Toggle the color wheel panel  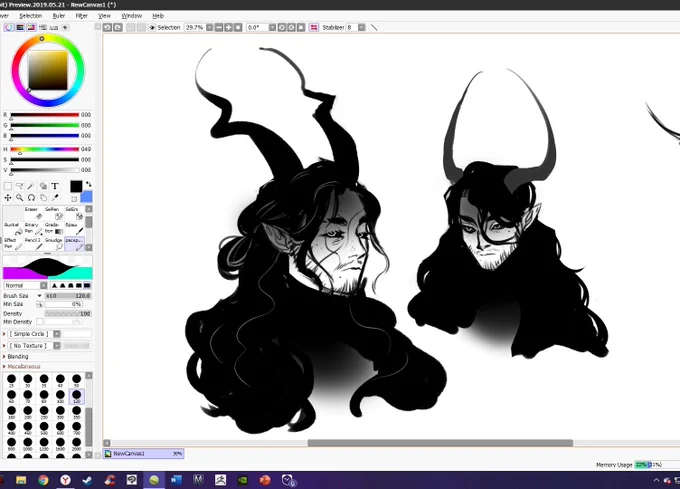(x=9, y=27)
